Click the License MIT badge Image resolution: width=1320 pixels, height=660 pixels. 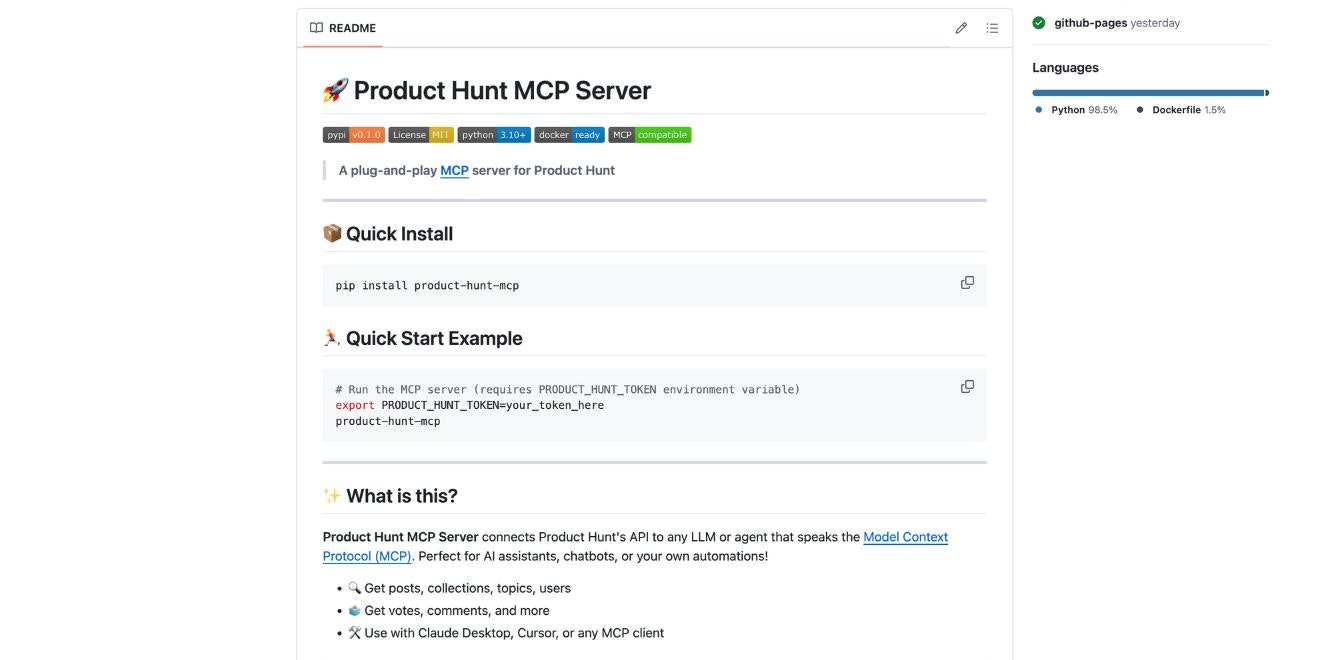click(420, 134)
